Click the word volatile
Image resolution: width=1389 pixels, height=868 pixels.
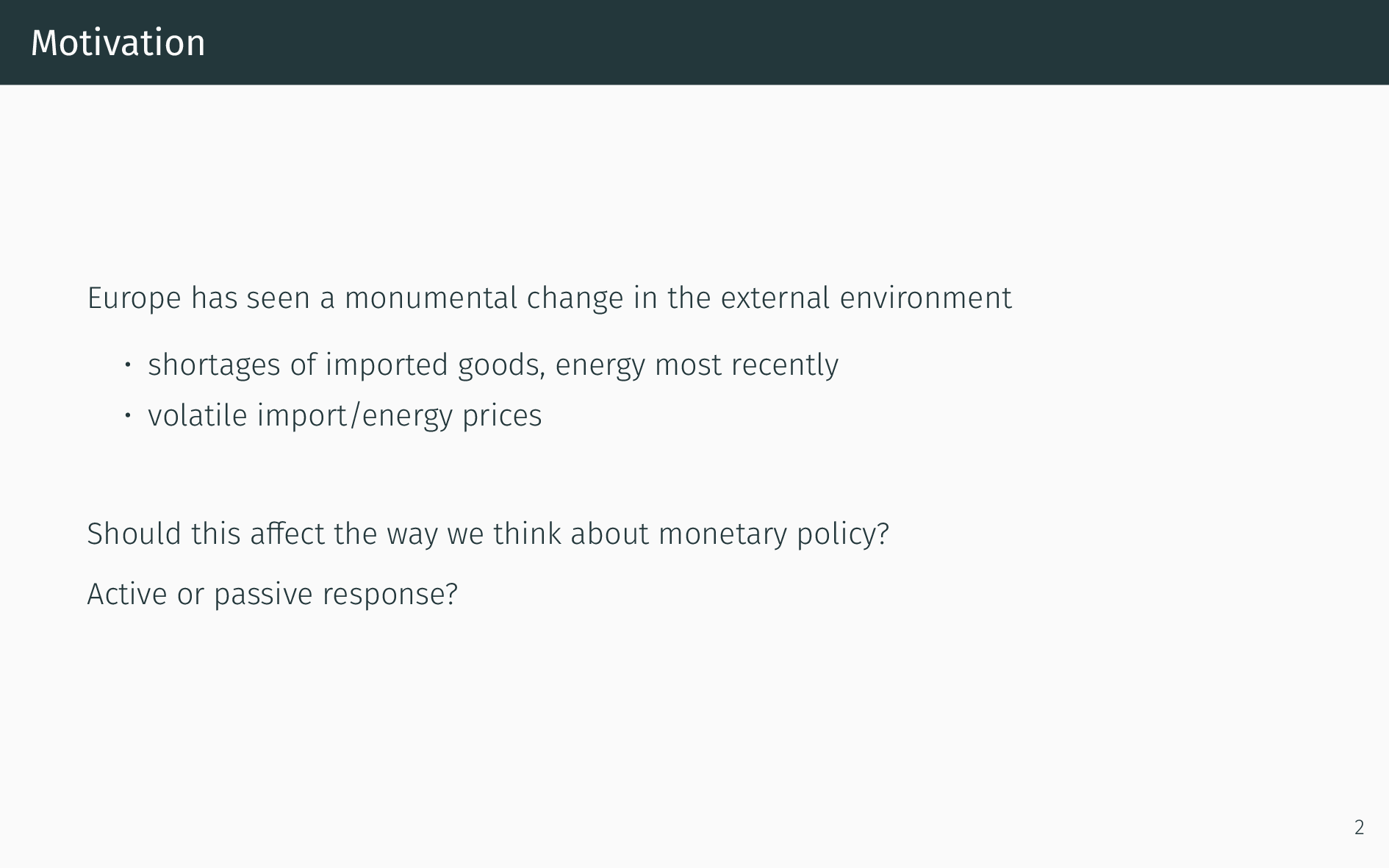tap(198, 416)
